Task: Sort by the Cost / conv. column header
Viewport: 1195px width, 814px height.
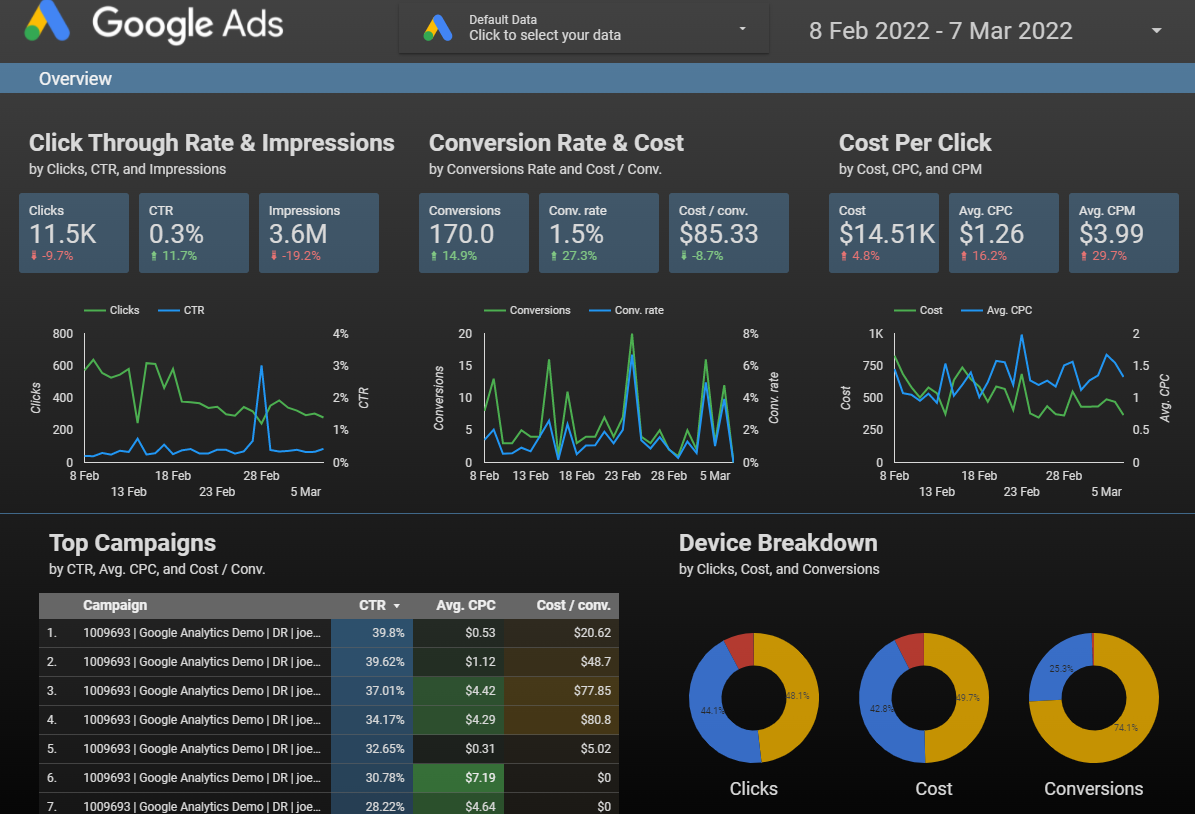Action: [573, 605]
